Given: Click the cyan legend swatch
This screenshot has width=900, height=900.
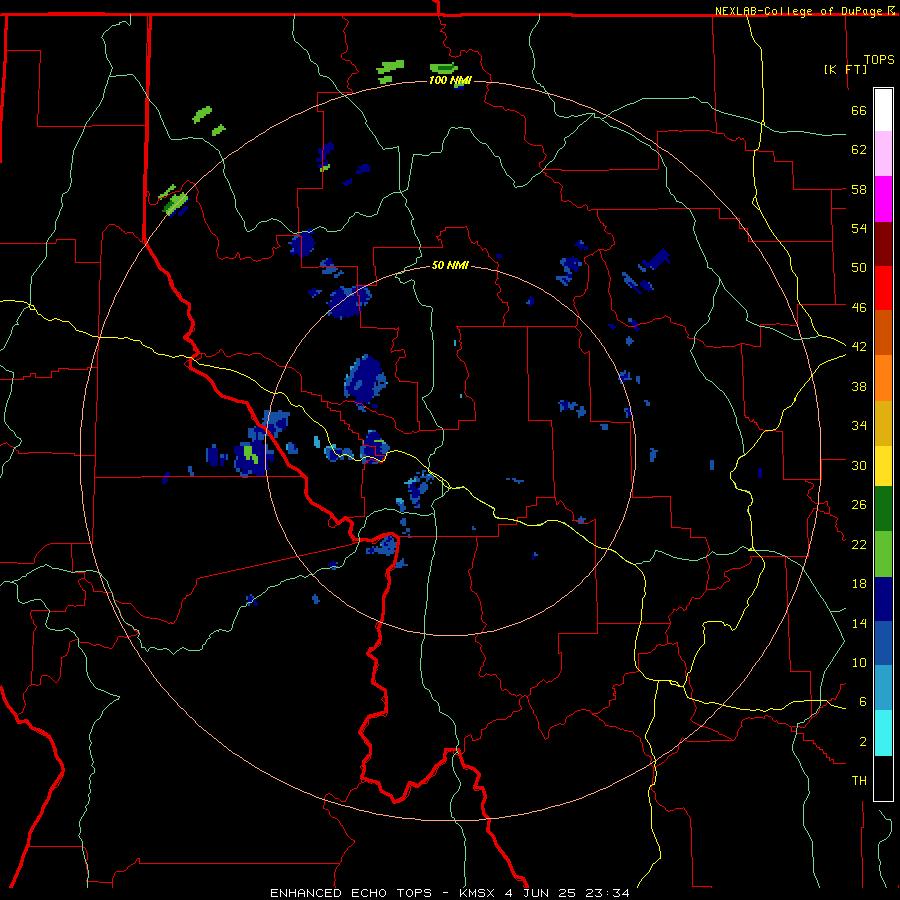Looking at the screenshot, I should 883,734.
